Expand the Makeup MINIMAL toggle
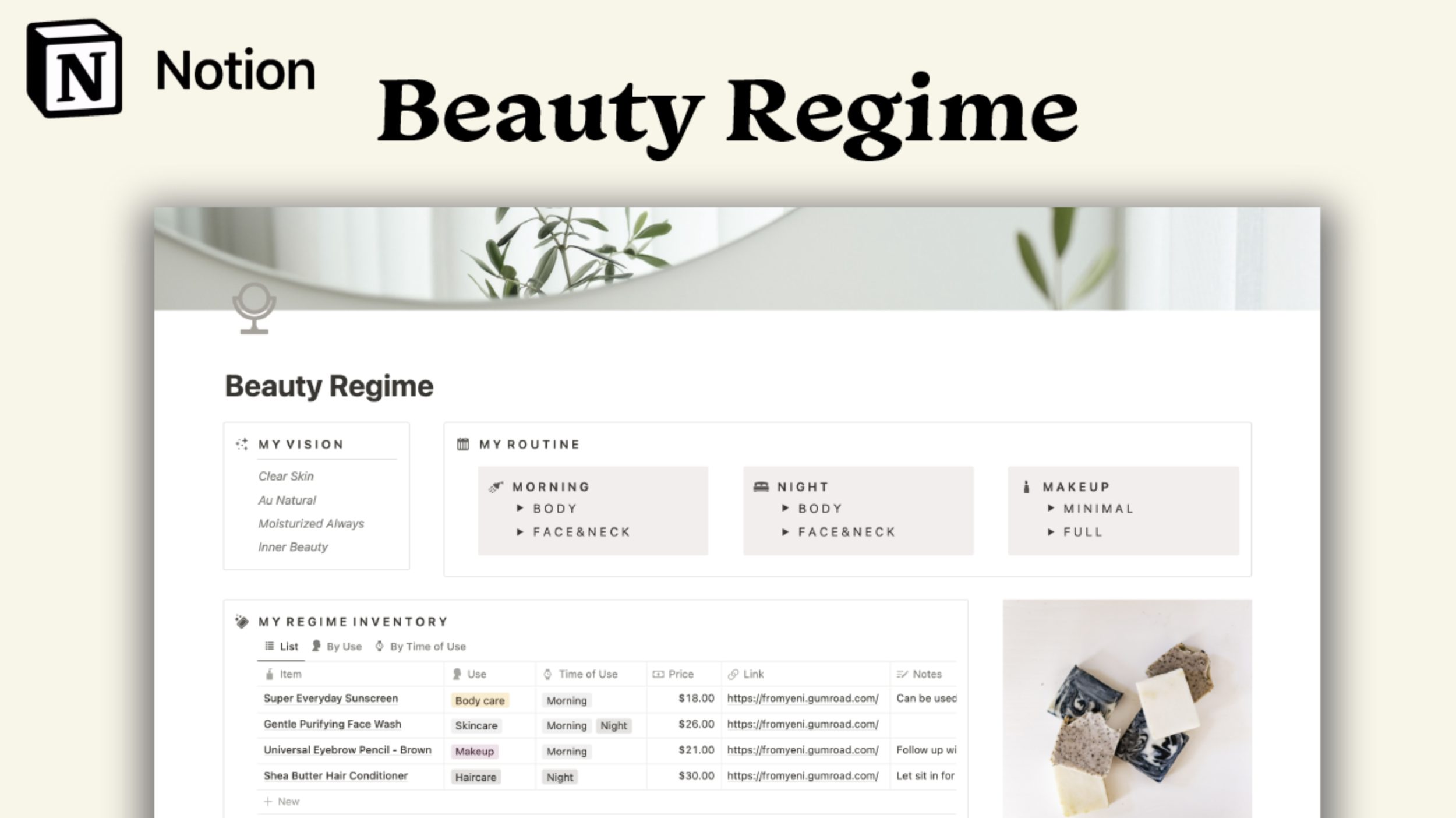Screen dimensions: 1456x818 [x=1051, y=508]
